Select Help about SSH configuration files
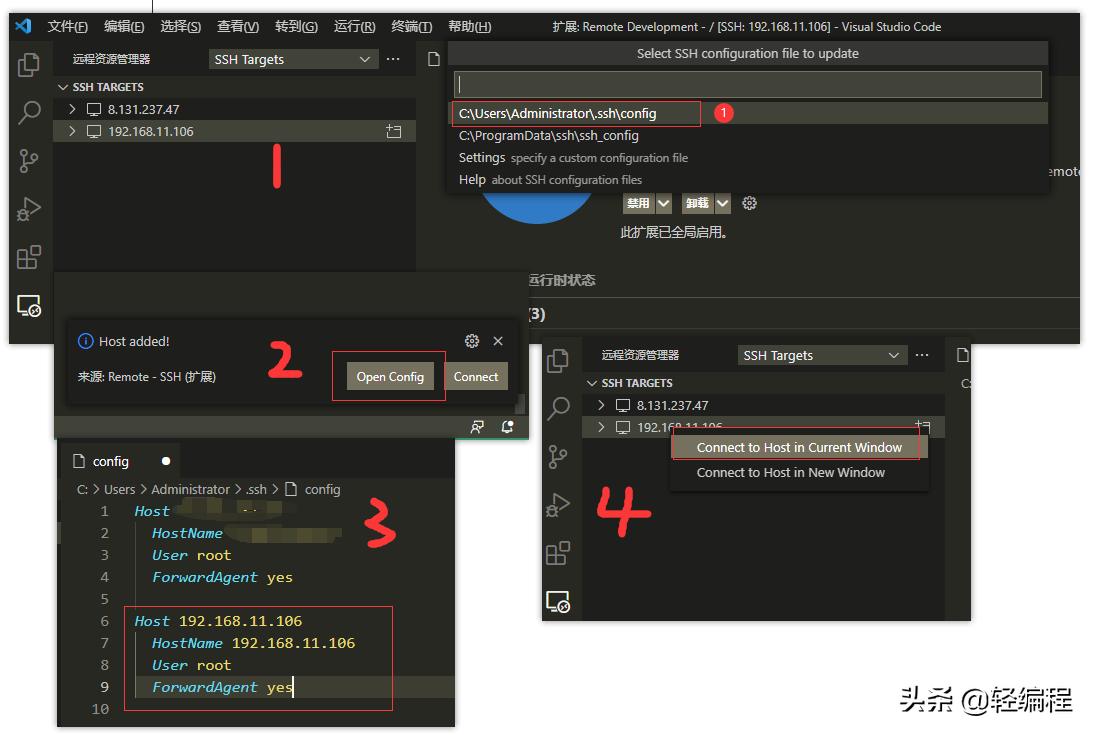Screen dimensions: 1094x735 [748, 179]
